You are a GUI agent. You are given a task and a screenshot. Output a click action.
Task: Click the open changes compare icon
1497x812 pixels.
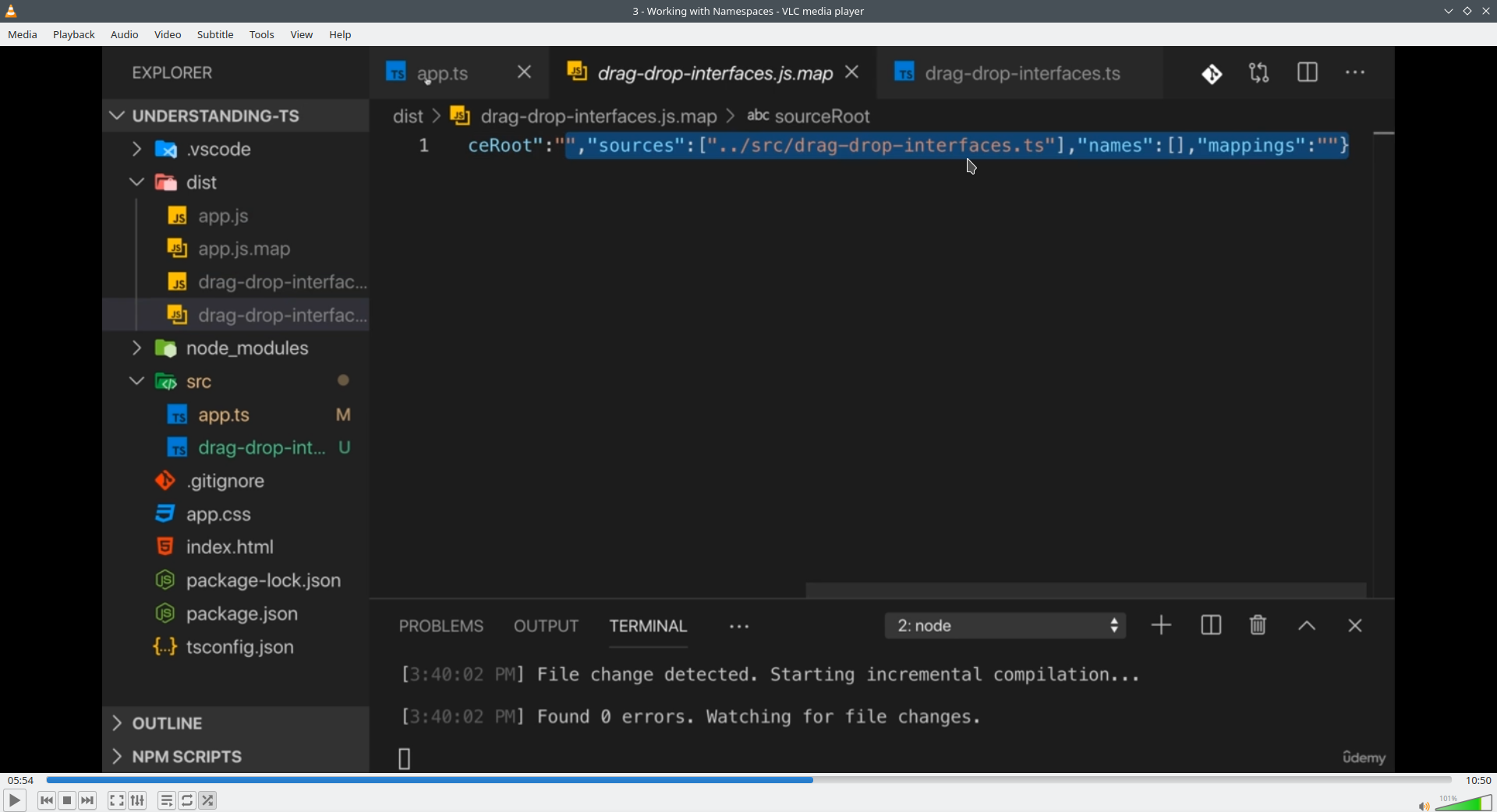(x=1260, y=73)
